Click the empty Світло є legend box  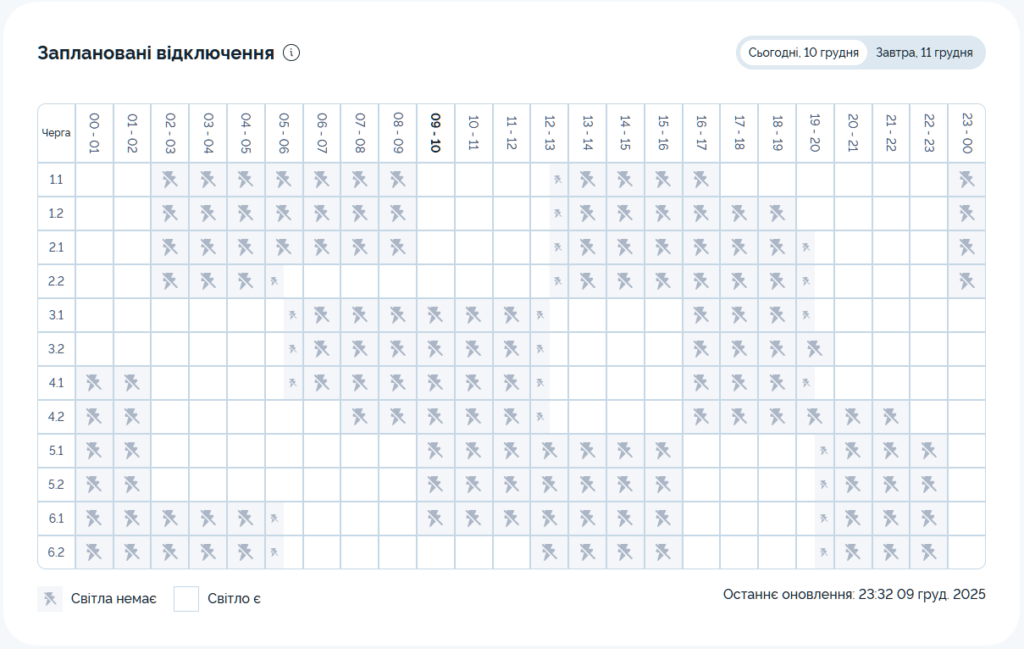pos(187,599)
